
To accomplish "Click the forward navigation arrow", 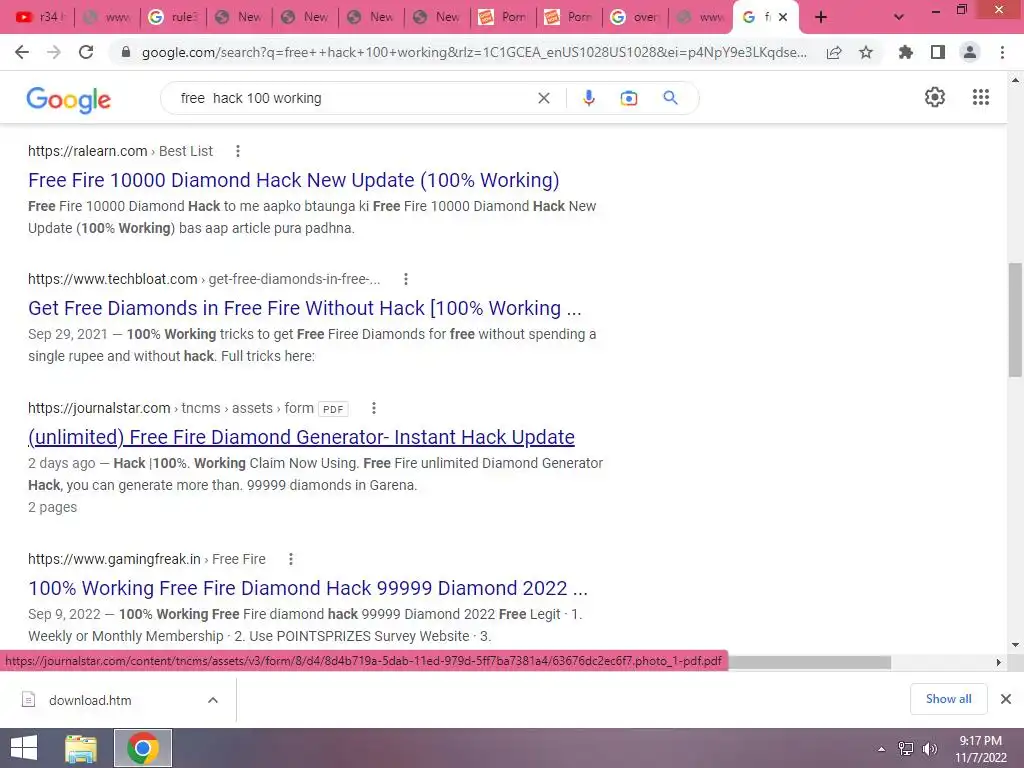I will (54, 52).
